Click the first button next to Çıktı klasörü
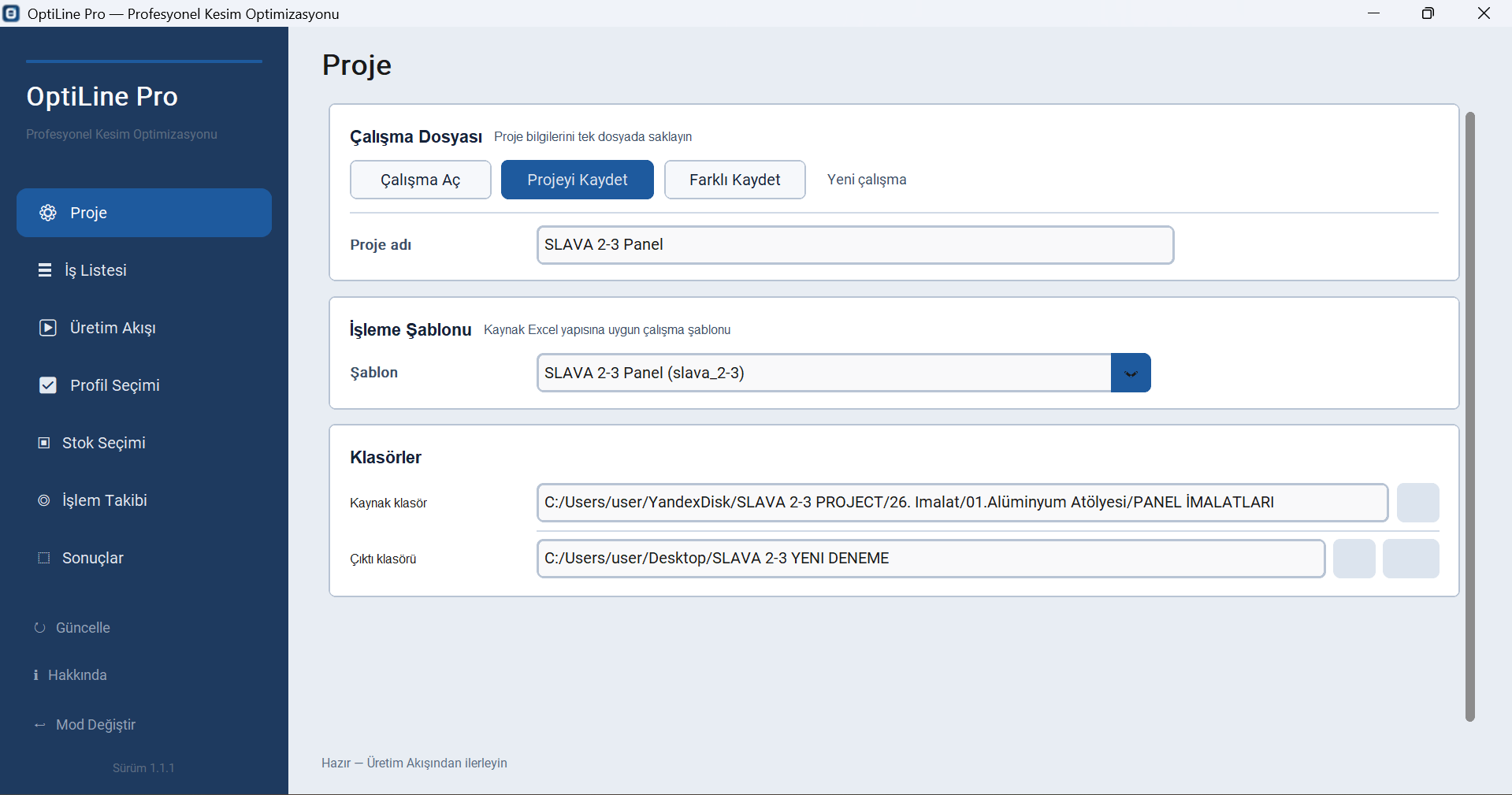 coord(1354,559)
